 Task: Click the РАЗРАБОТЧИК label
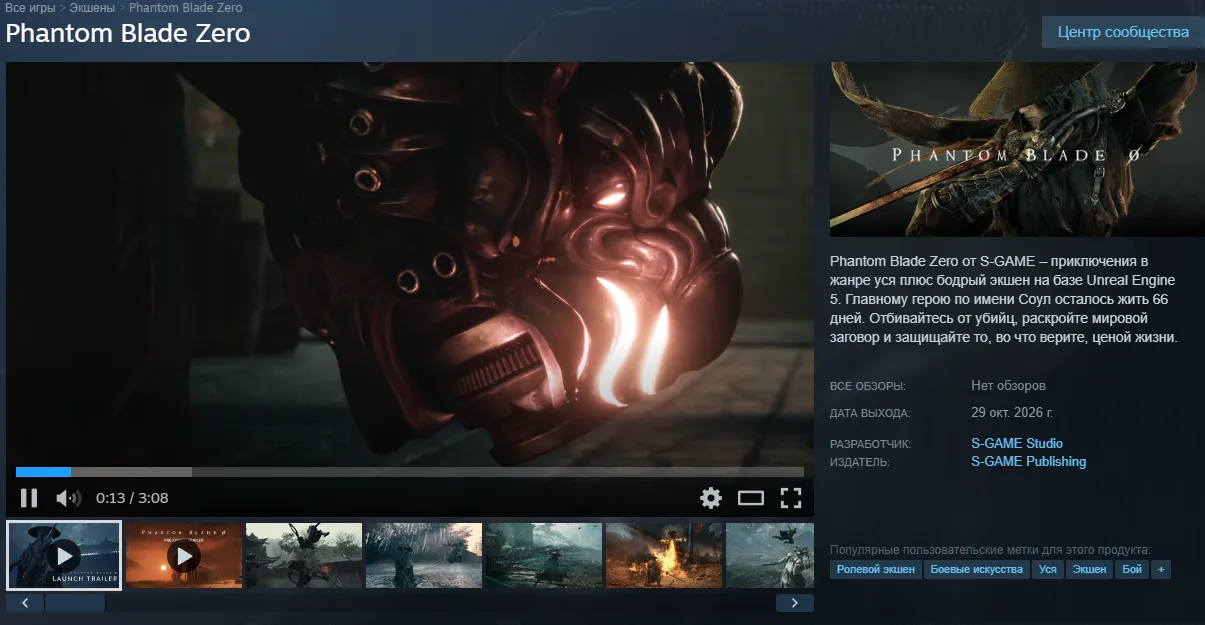pyautogui.click(x=870, y=444)
